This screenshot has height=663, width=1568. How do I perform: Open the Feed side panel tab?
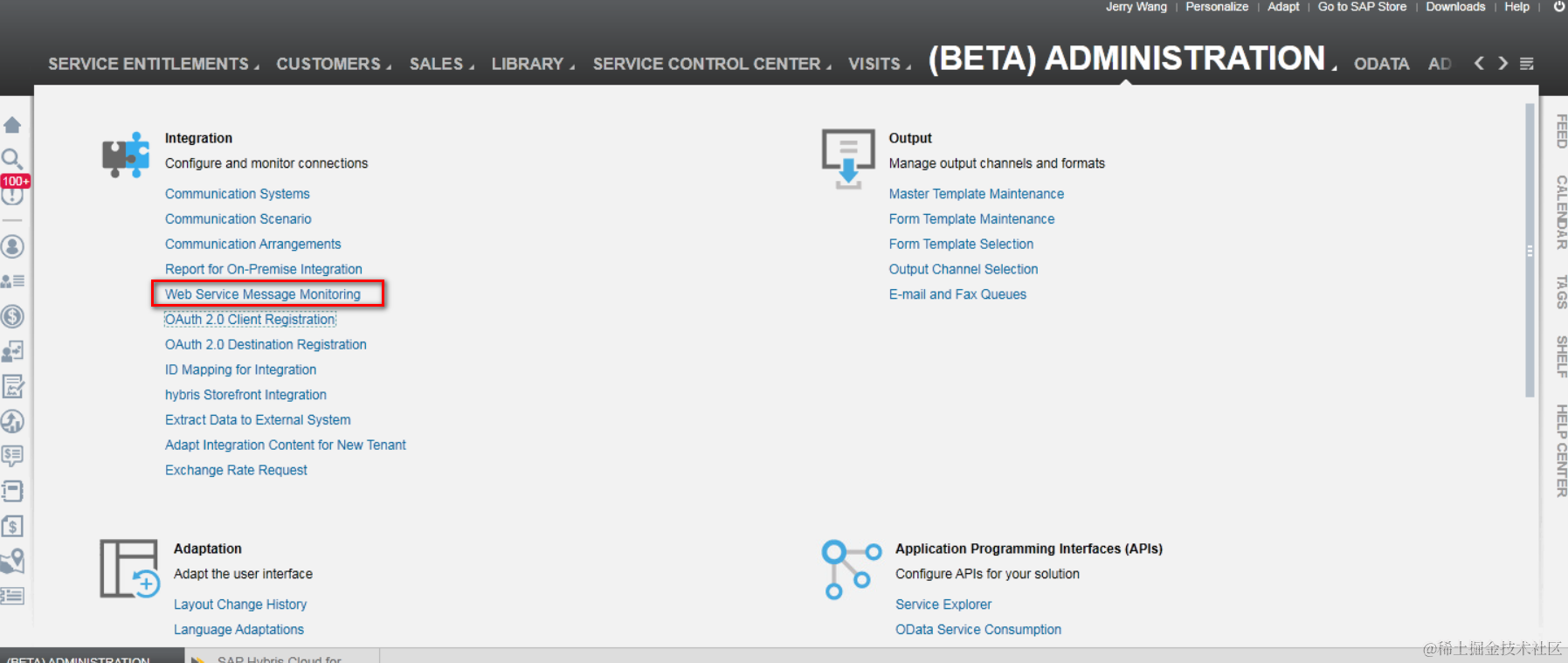click(1561, 131)
